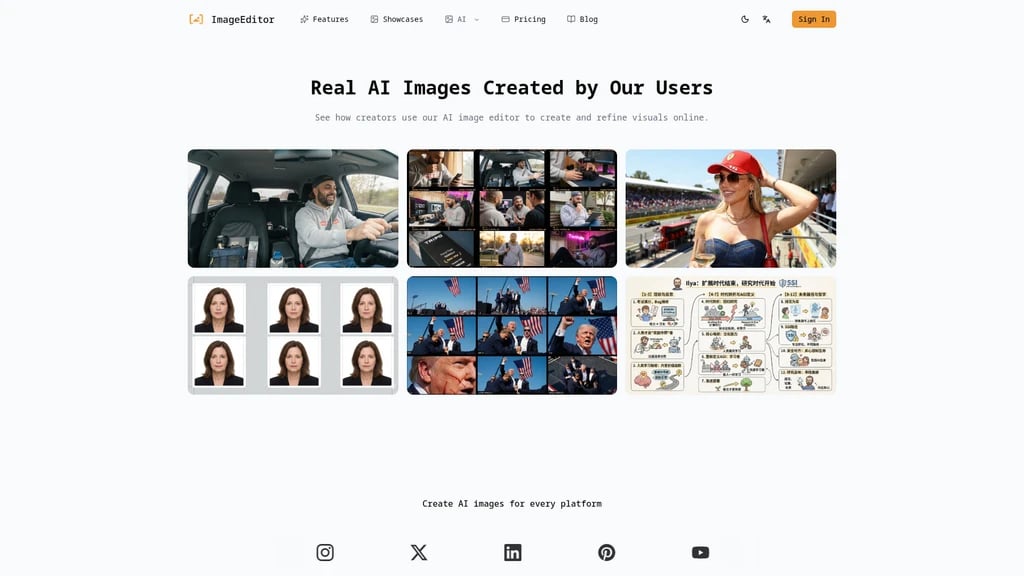This screenshot has width=1024, height=576.
Task: Open the American flag rally collage
Action: 512,335
